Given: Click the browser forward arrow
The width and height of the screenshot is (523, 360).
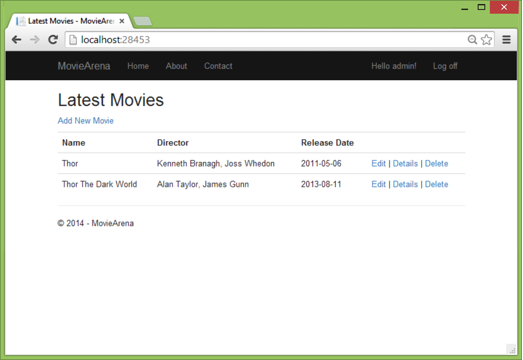Looking at the screenshot, I should pos(35,40).
